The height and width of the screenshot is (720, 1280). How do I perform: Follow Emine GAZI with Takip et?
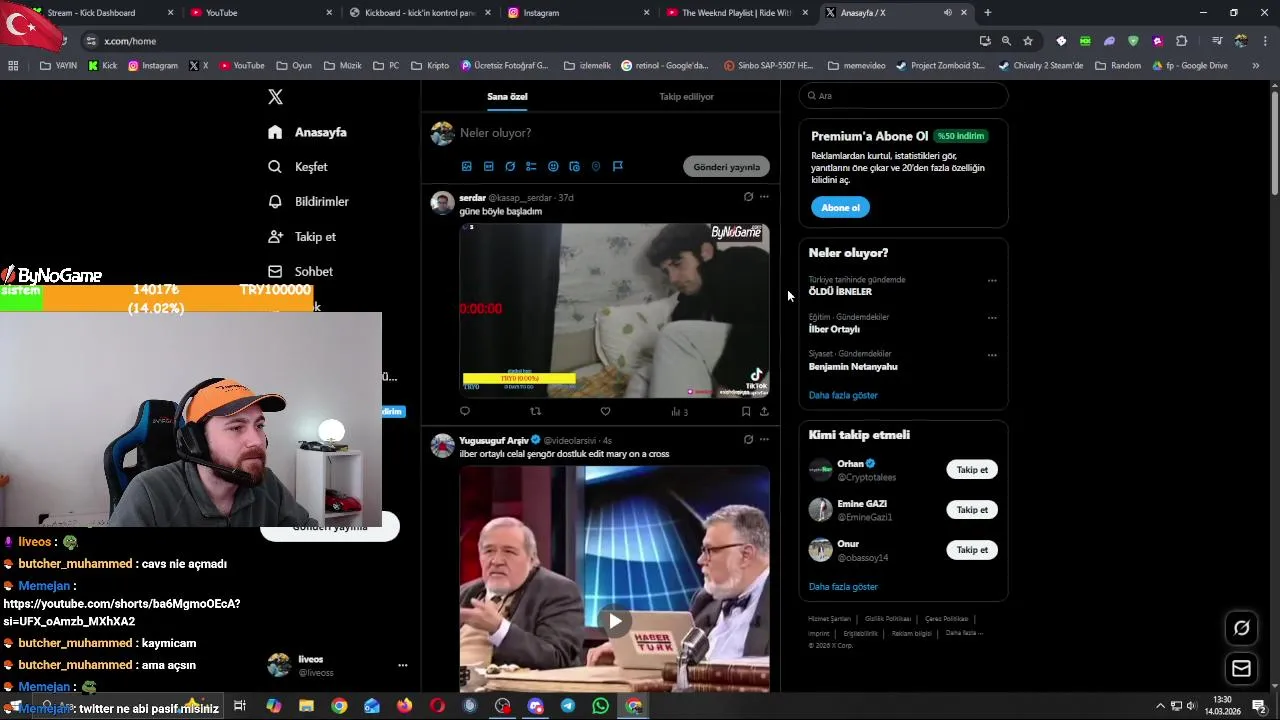(972, 510)
